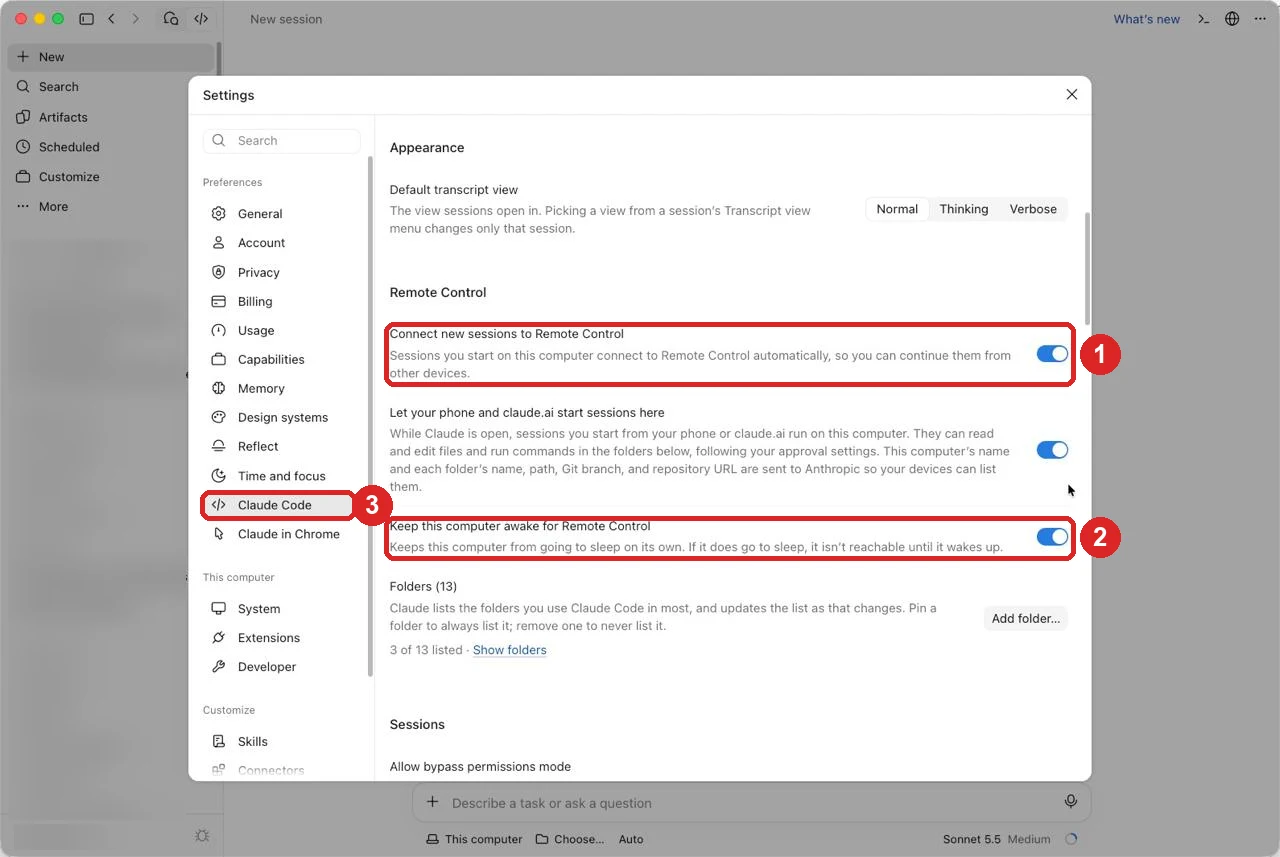Click the globe icon in the top bar
Screen dimensions: 1280x857
1232,19
